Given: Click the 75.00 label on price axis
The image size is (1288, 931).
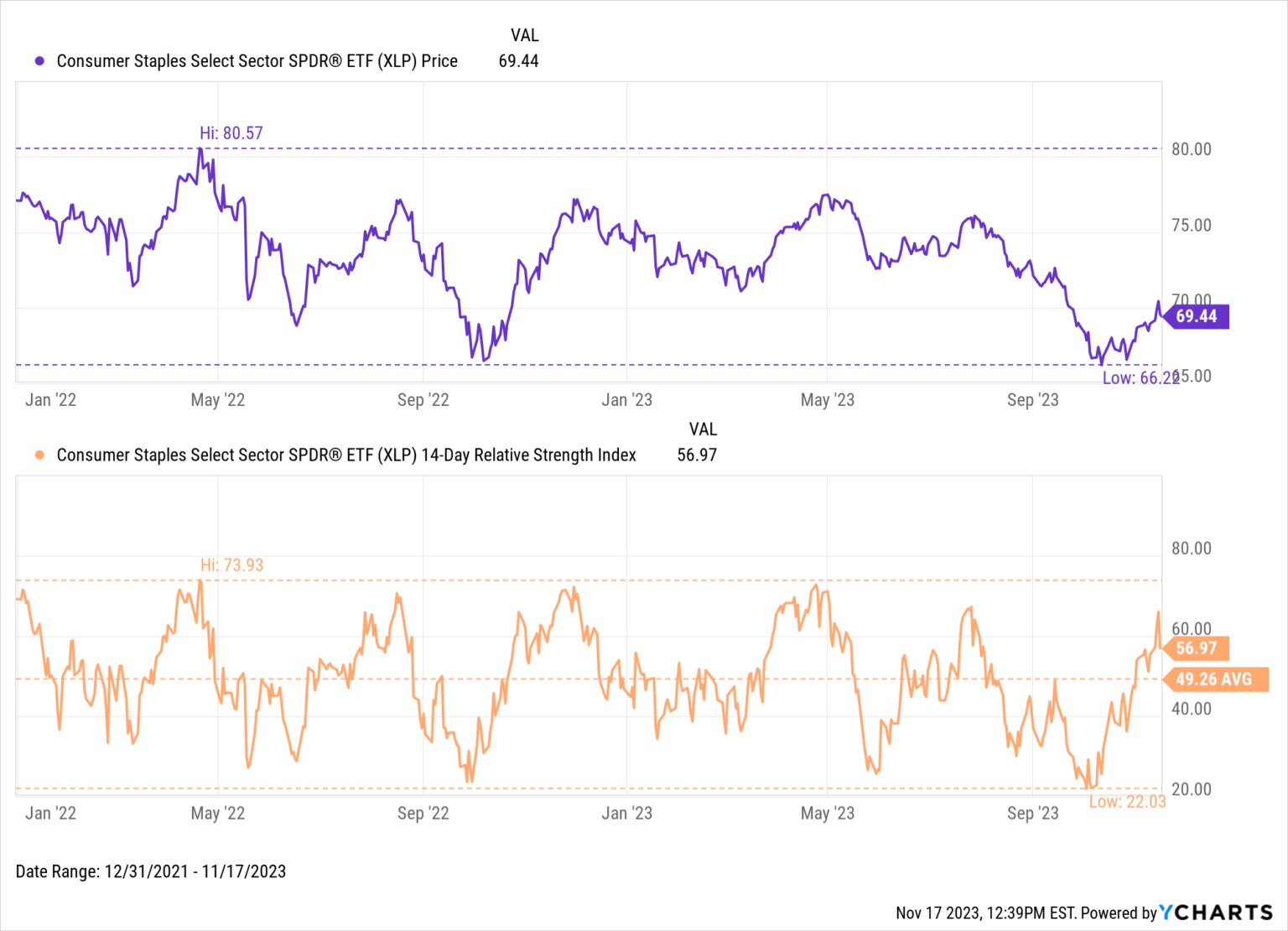Looking at the screenshot, I should pos(1191,226).
